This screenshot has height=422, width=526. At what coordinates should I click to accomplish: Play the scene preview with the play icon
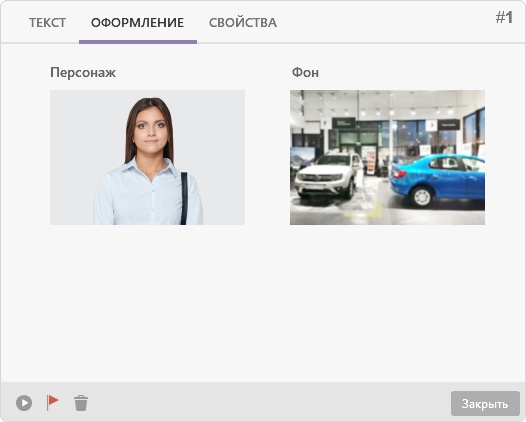[x=24, y=403]
